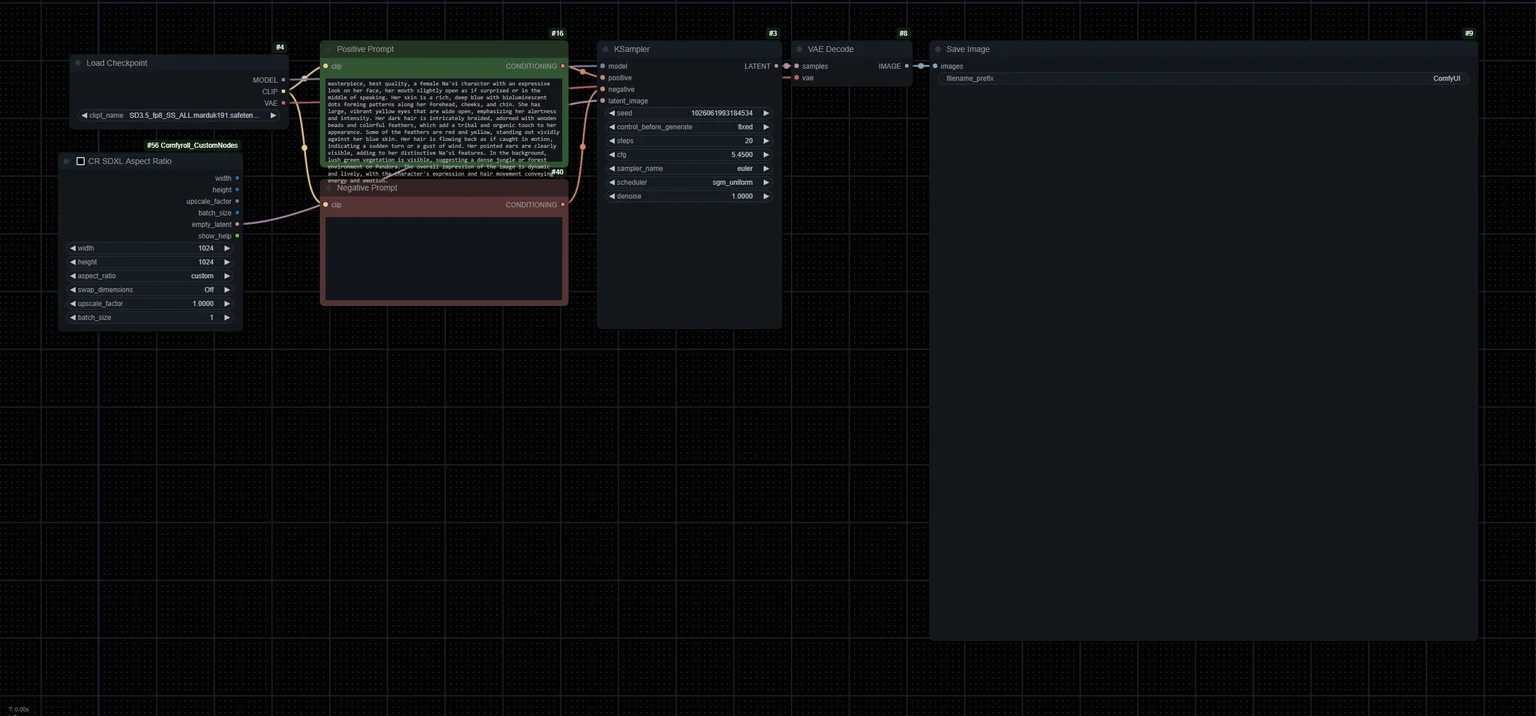Click KSampler LATENT output socket

point(776,66)
